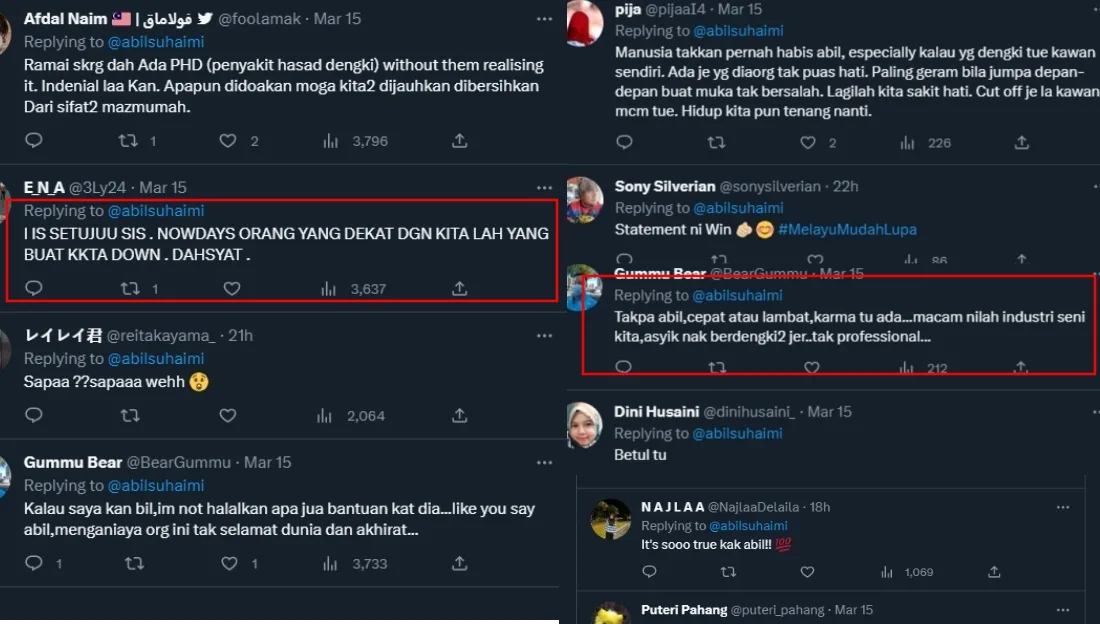This screenshot has width=1100, height=624.
Task: Reply to N A J L A A's tweet
Action: coord(649,572)
